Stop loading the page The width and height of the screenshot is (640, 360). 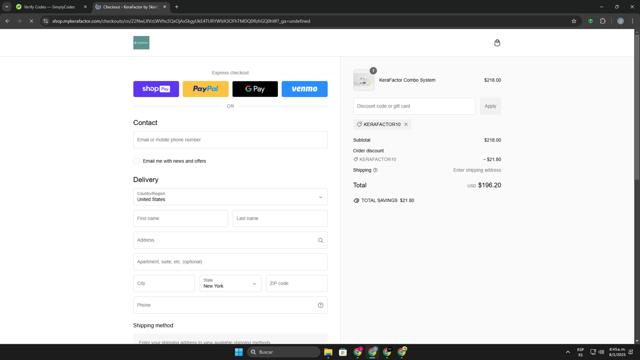[x=31, y=21]
